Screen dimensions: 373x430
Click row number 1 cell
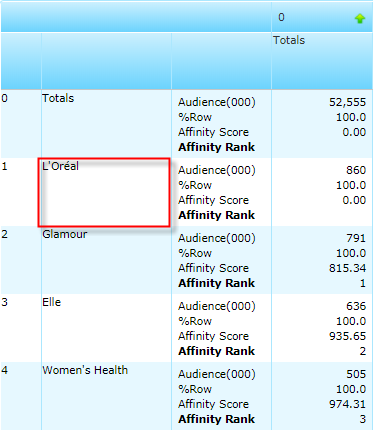tap(4, 166)
